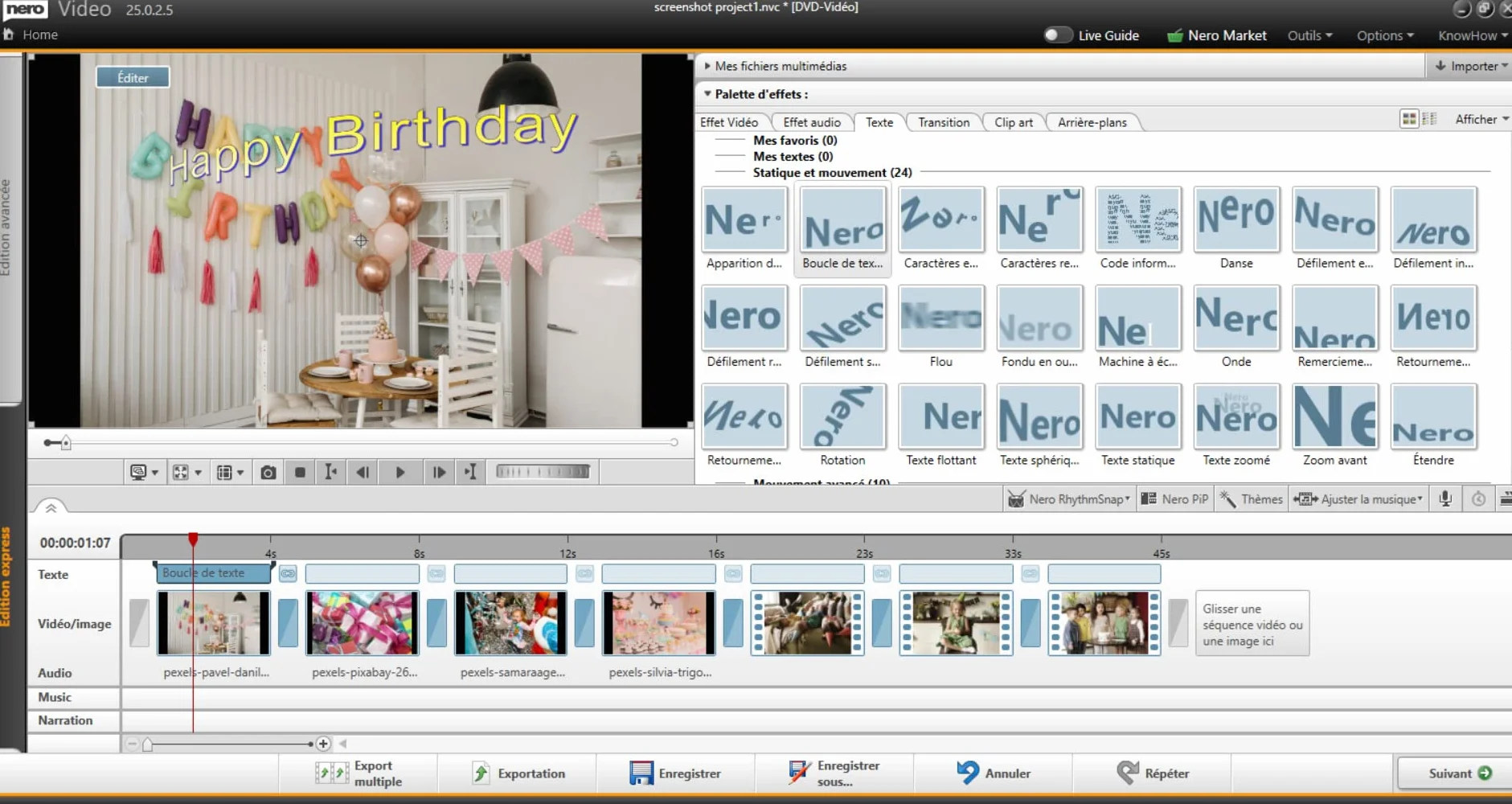1512x804 pixels.
Task: Open the Outils menu
Action: (1309, 35)
